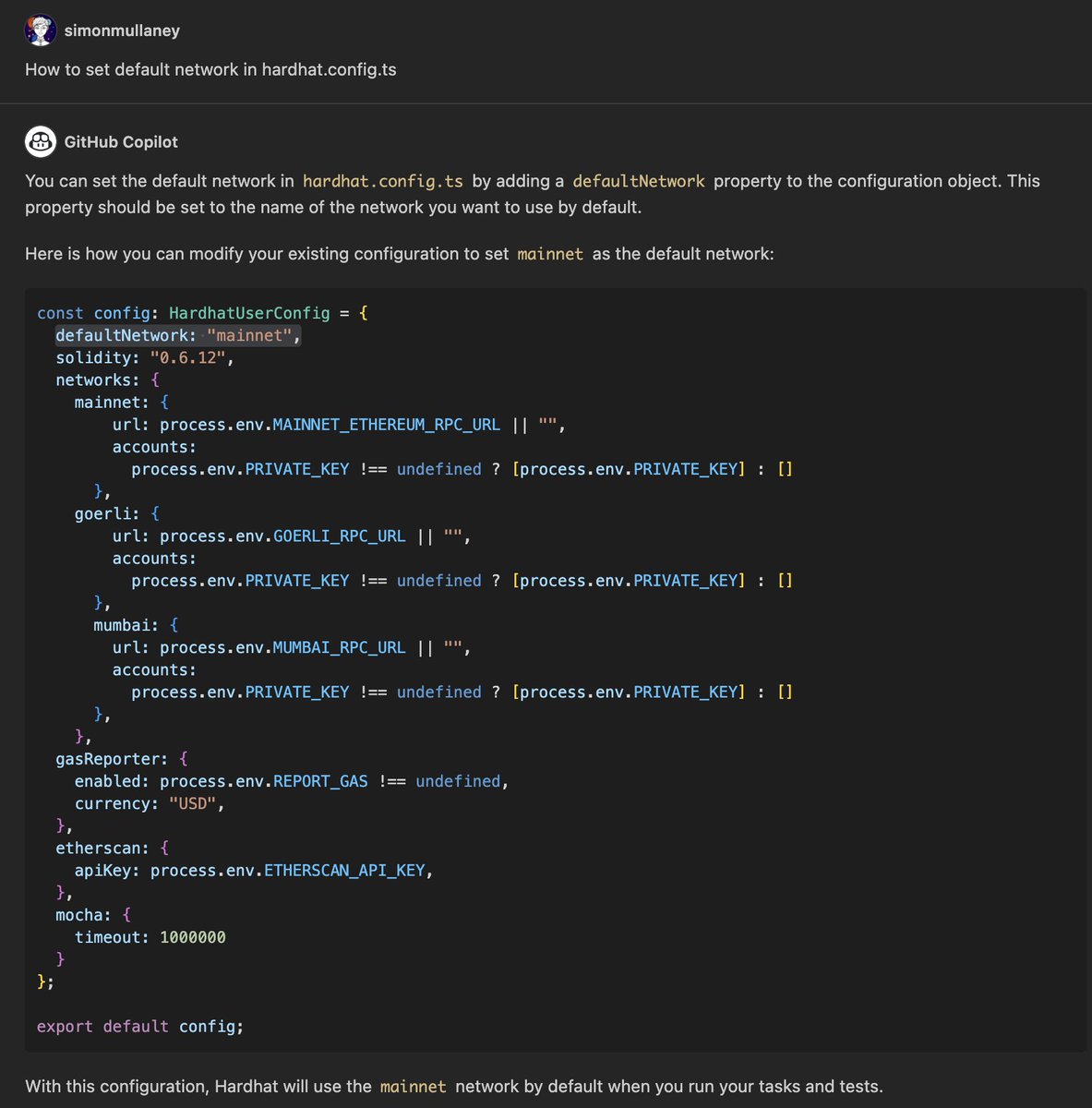The image size is (1092, 1108).
Task: Click the gasReporter: { line
Action: pyautogui.click(x=122, y=759)
